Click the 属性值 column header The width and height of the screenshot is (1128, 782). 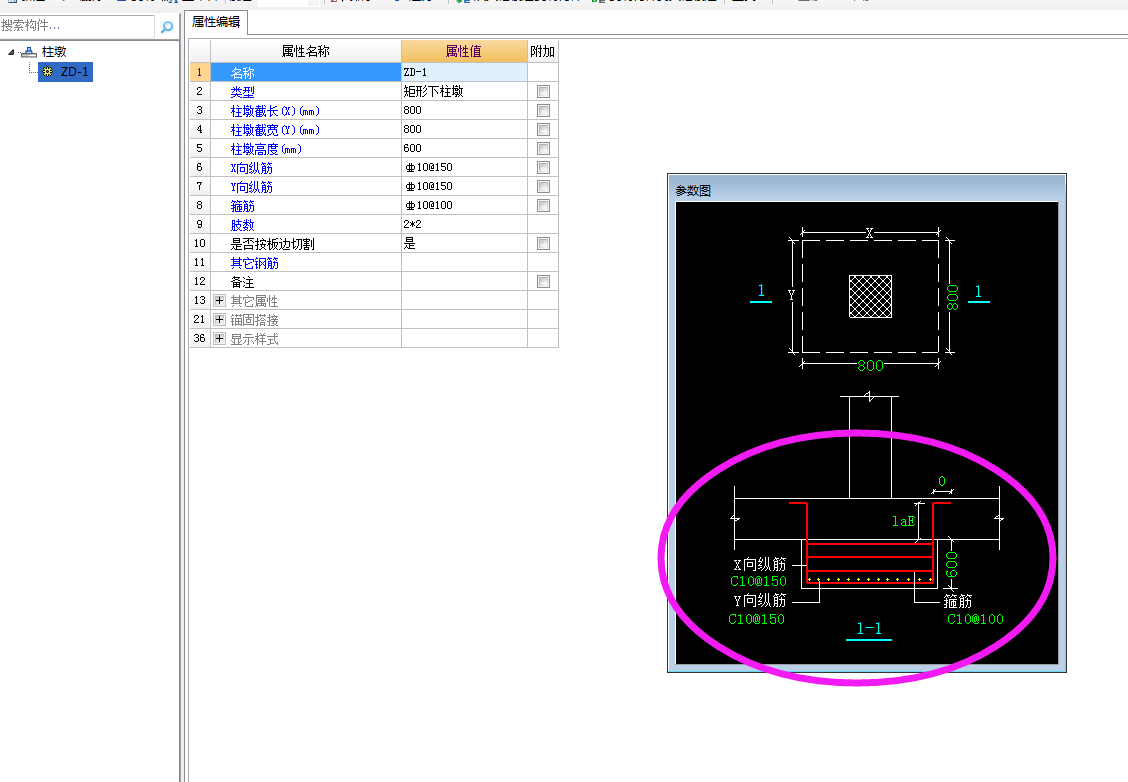coord(464,51)
